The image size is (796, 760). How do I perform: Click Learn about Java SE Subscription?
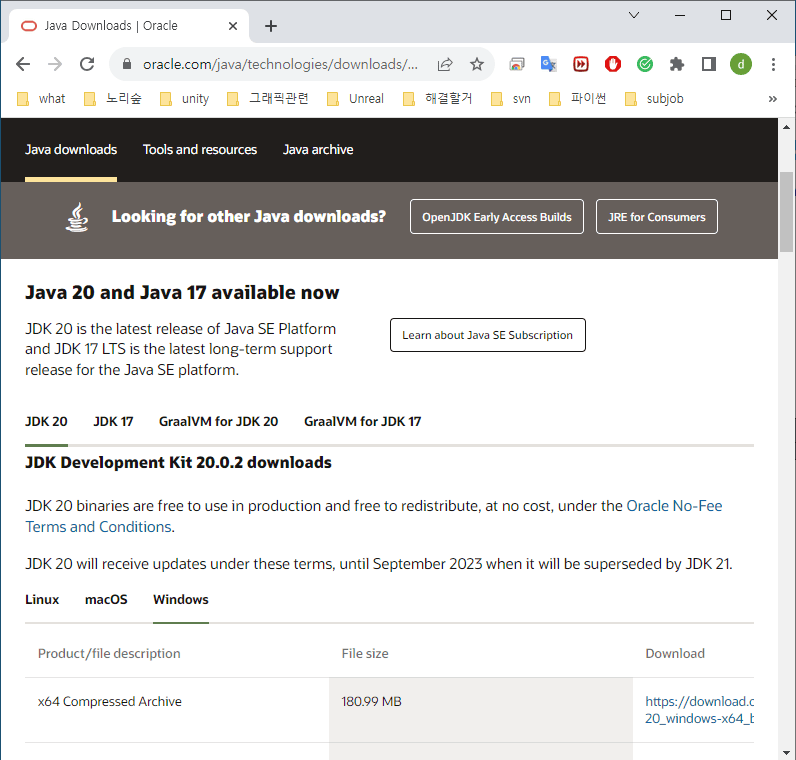487,335
